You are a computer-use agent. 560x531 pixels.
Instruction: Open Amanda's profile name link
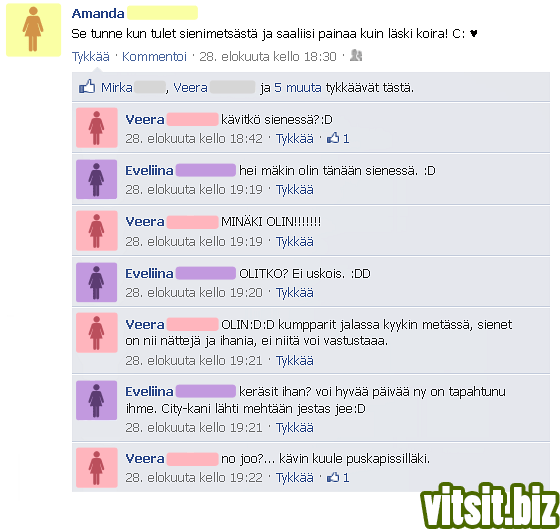point(98,14)
